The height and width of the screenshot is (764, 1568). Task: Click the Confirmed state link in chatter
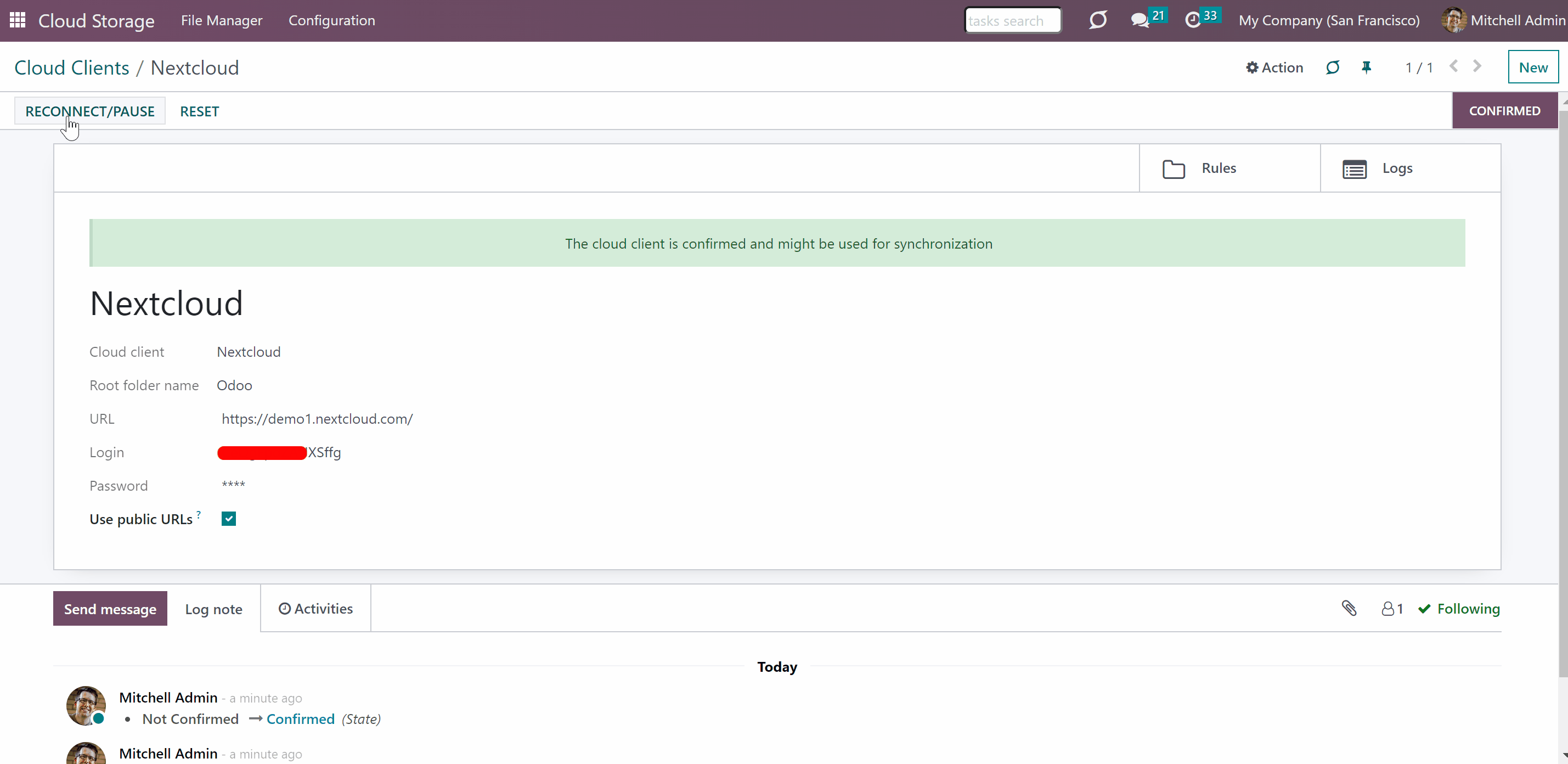(301, 719)
